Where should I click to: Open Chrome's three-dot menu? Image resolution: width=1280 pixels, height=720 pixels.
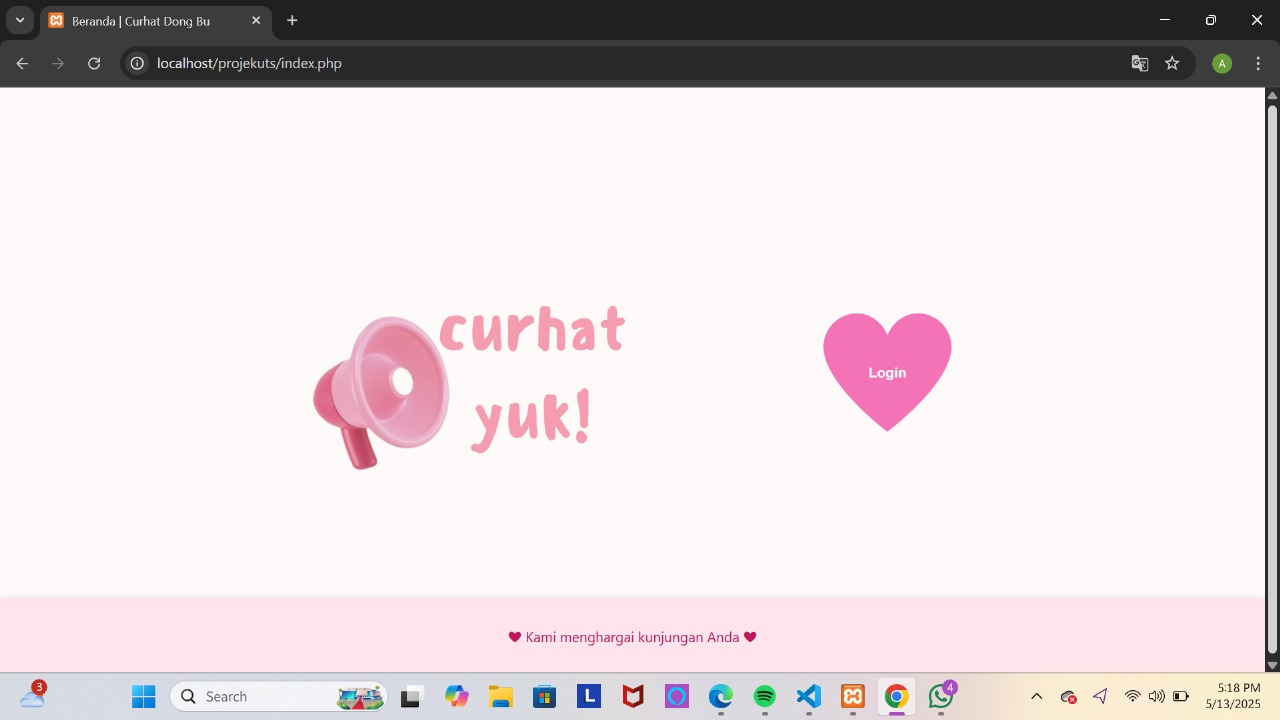(1258, 63)
